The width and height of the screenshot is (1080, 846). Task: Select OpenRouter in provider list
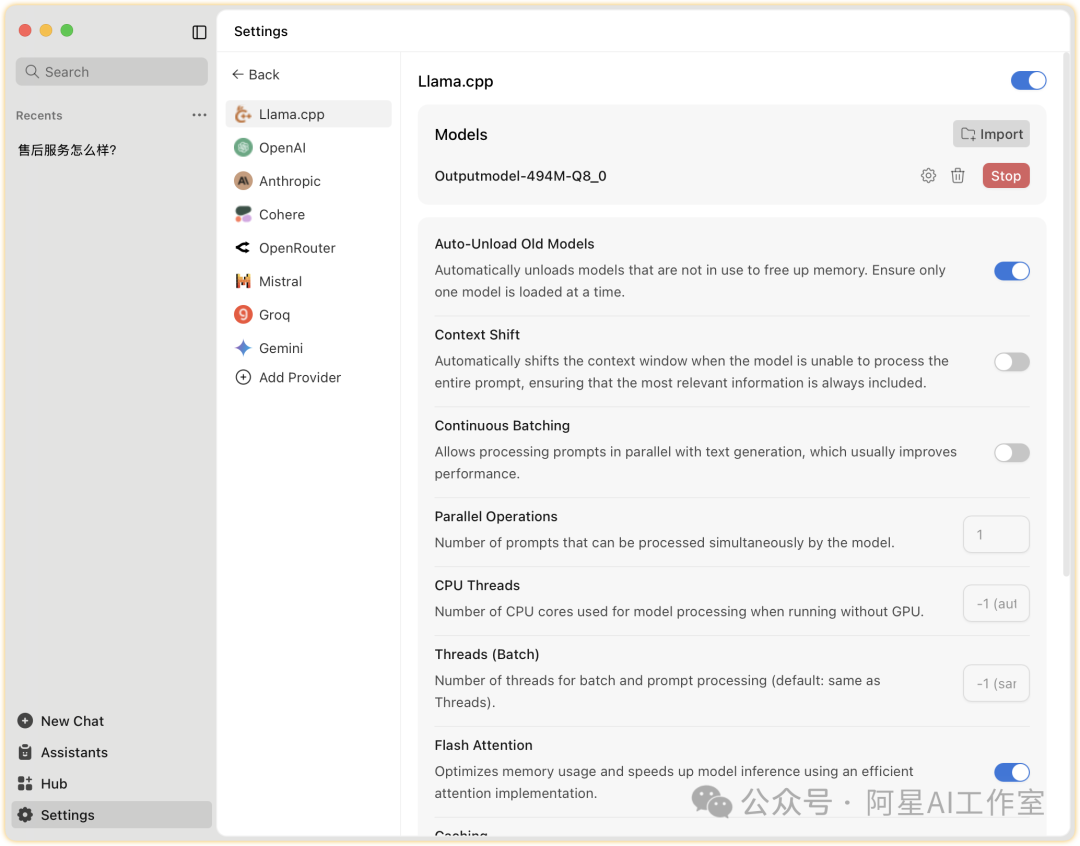click(309, 247)
